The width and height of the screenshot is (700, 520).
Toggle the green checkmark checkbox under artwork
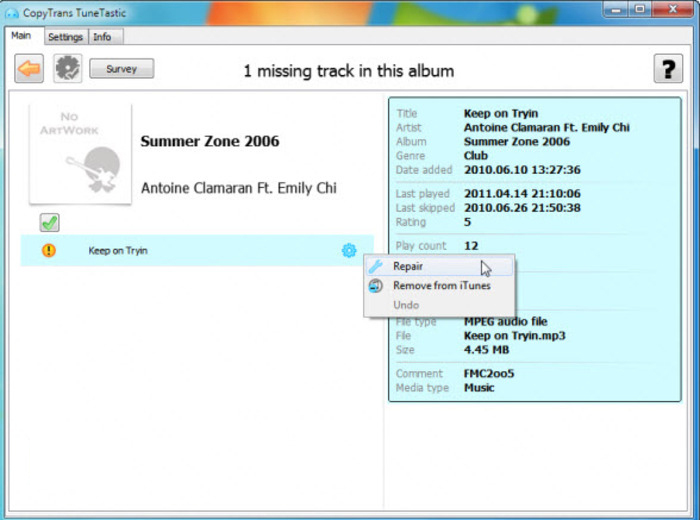[49, 222]
